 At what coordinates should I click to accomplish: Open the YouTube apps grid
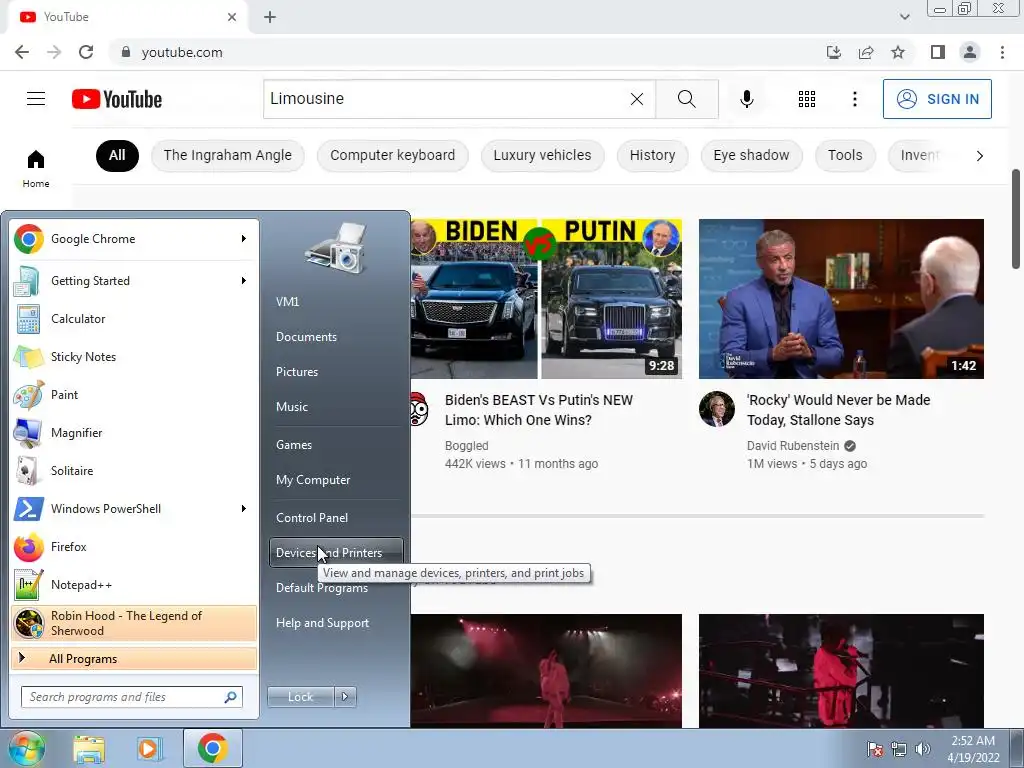tap(807, 99)
